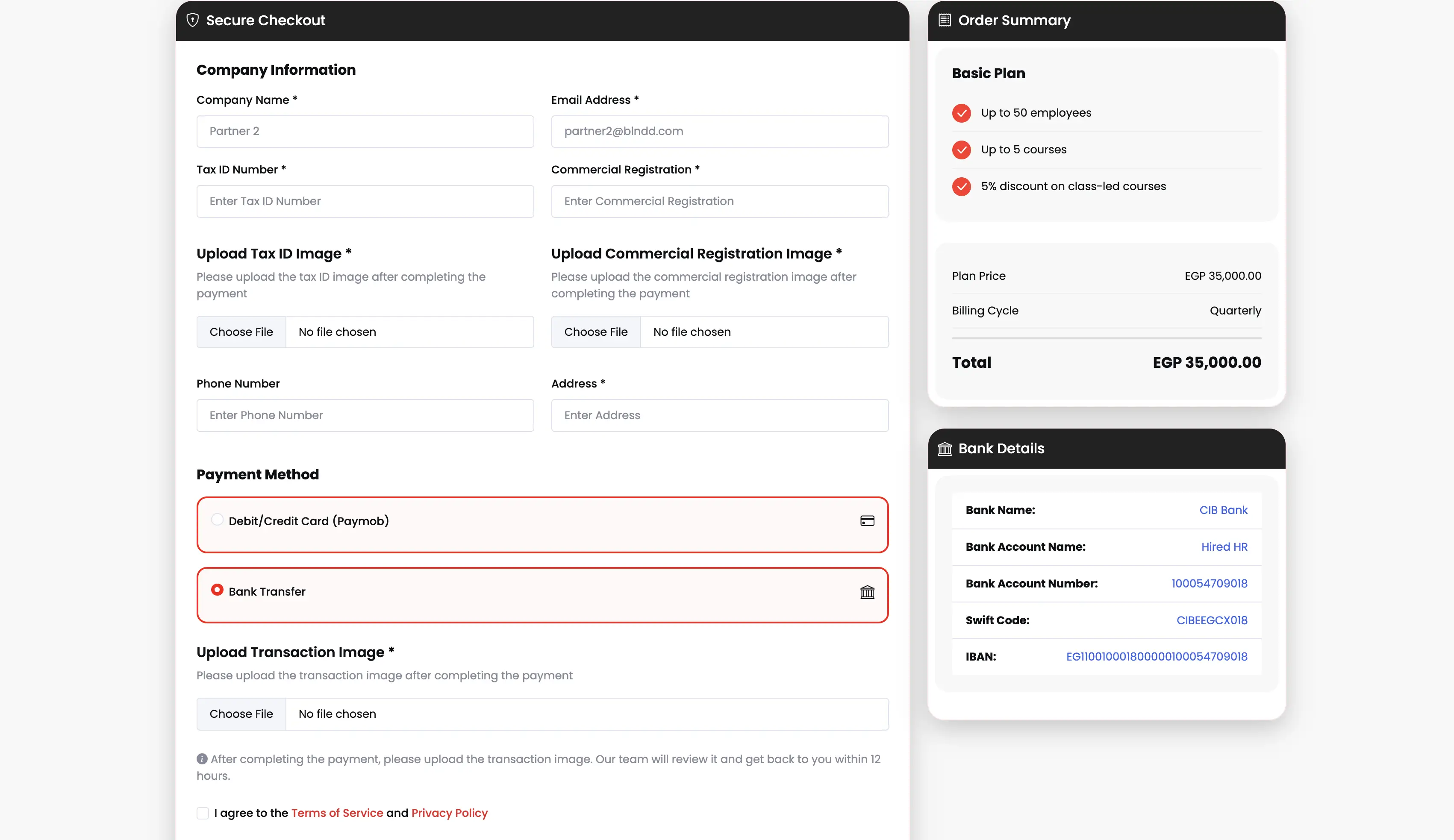The image size is (1454, 840).
Task: Click the credit card icon in Paymob option
Action: coord(867,521)
